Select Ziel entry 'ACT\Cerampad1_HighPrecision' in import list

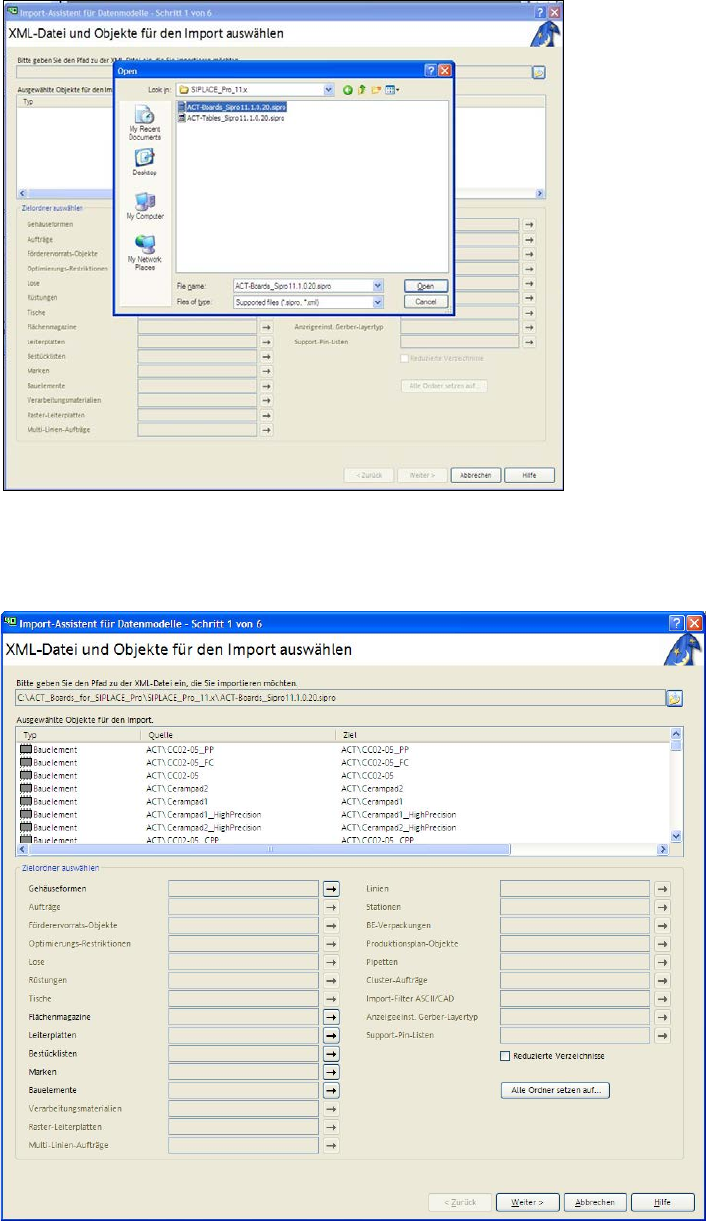point(398,814)
